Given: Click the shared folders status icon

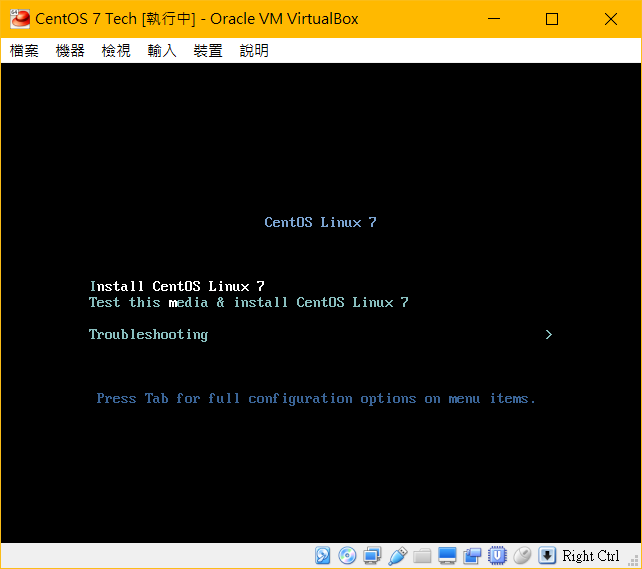Looking at the screenshot, I should [x=422, y=556].
